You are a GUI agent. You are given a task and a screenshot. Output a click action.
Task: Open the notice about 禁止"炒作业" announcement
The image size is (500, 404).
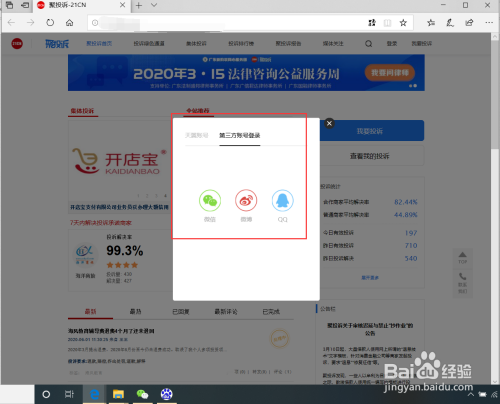[370, 329]
